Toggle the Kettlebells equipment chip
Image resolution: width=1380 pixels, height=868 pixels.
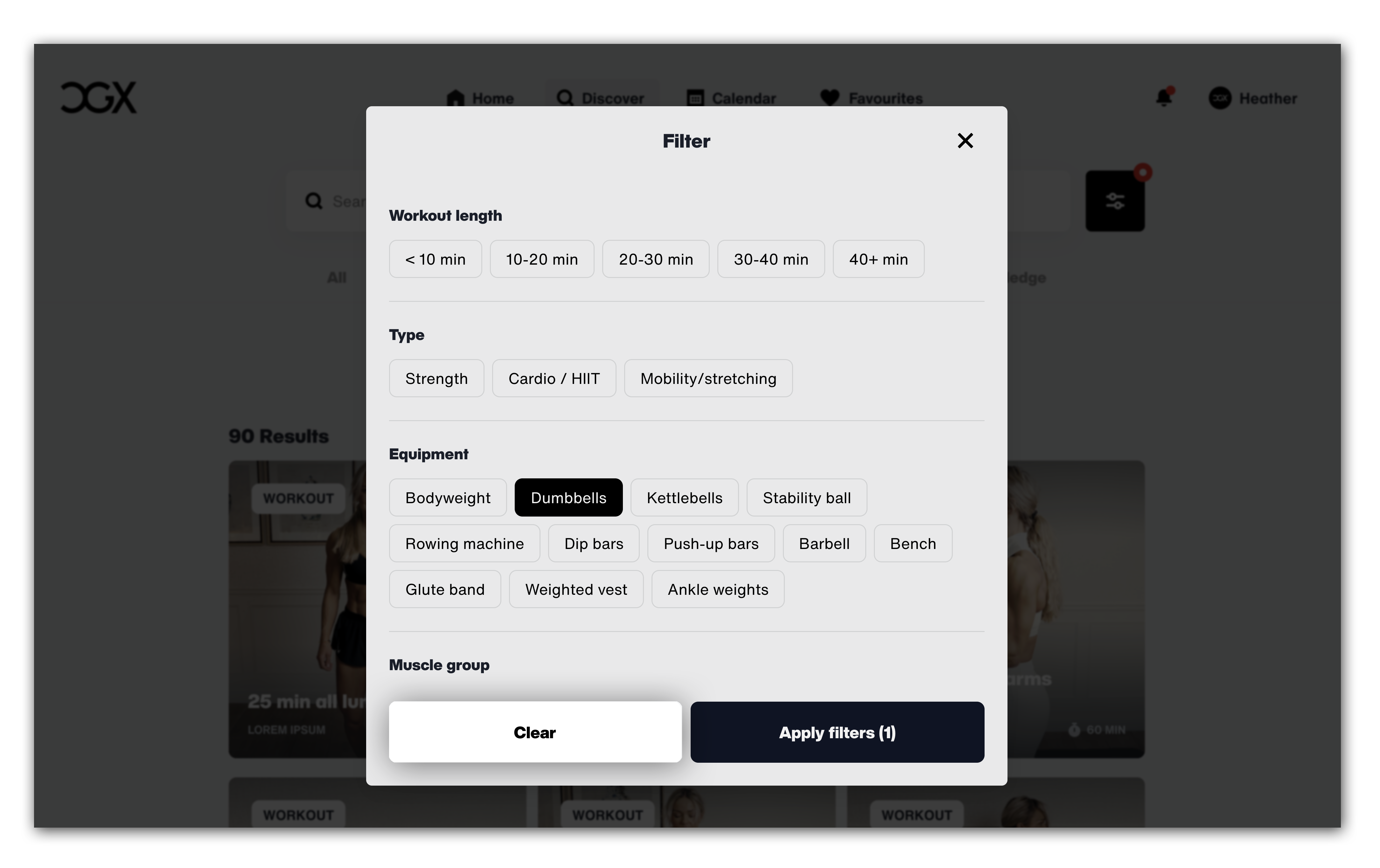point(684,497)
